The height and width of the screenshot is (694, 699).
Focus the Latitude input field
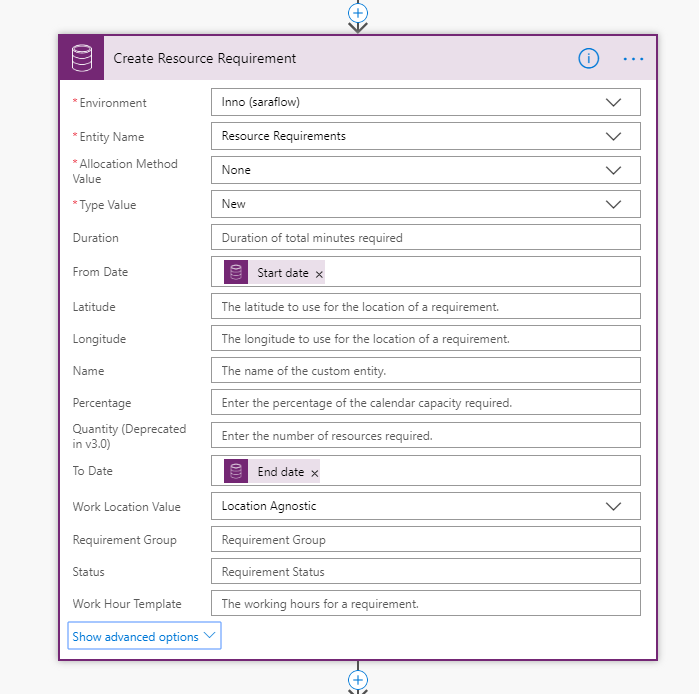(x=425, y=307)
